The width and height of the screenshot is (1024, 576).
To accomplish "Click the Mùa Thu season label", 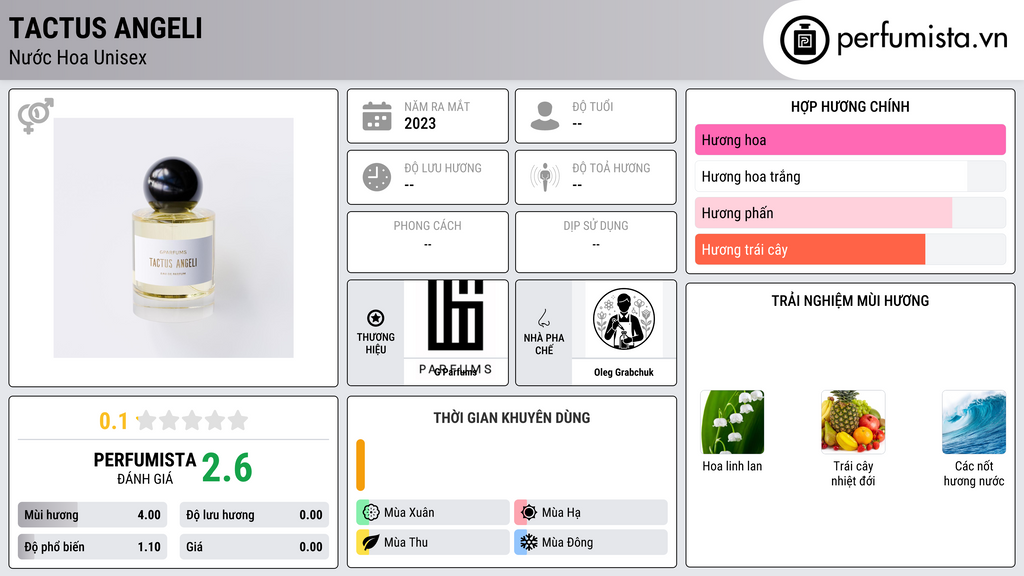I will point(406,542).
